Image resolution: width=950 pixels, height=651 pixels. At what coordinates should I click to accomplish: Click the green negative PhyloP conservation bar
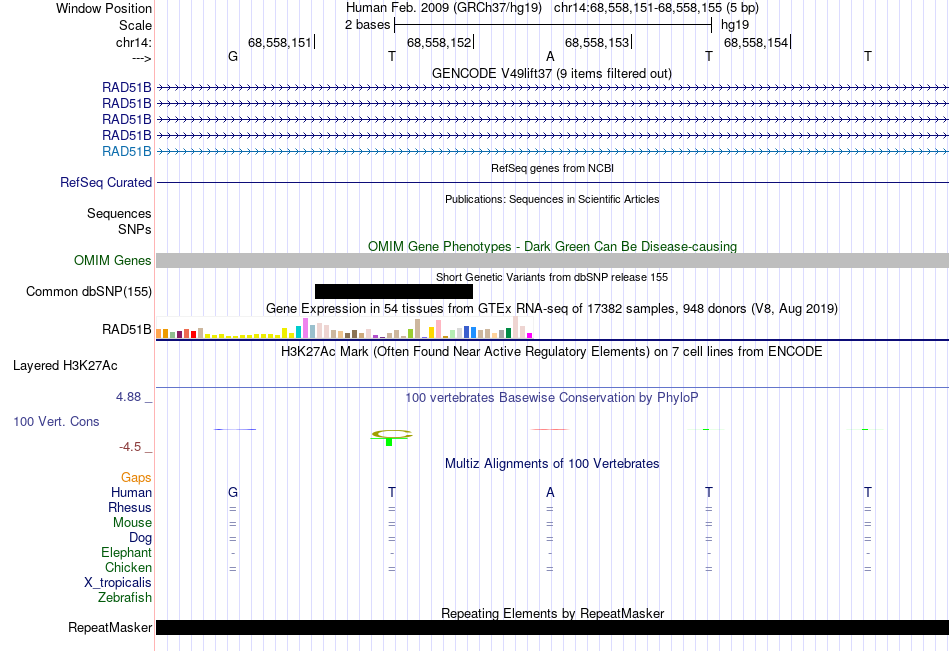pyautogui.click(x=389, y=442)
